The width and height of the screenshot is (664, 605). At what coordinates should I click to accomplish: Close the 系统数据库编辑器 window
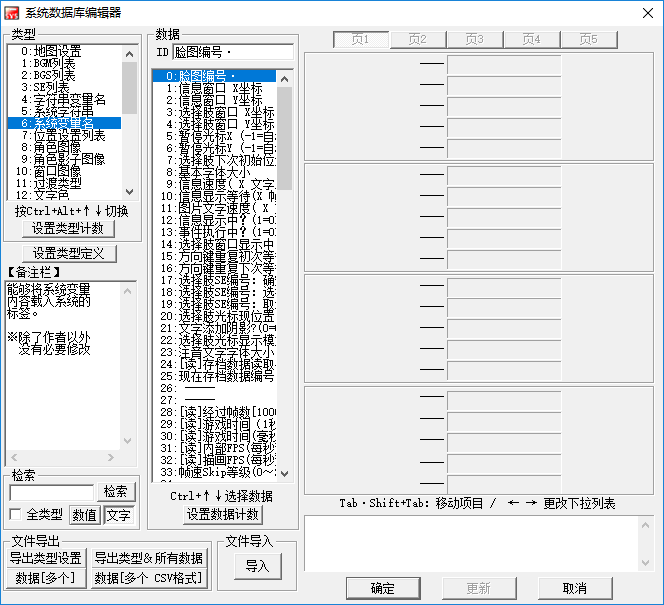click(x=647, y=13)
